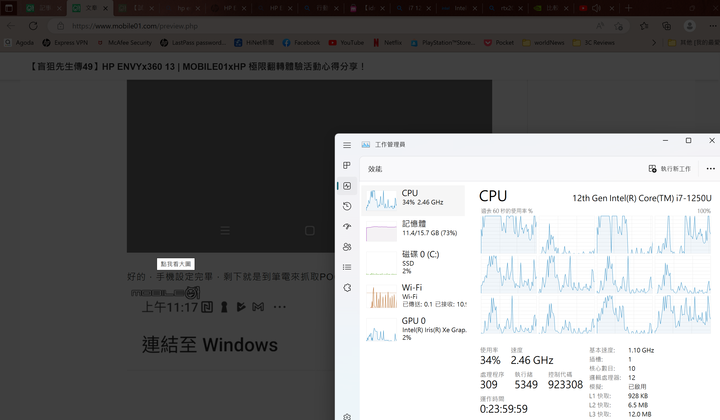Click the handles count 923308

click(x=565, y=385)
